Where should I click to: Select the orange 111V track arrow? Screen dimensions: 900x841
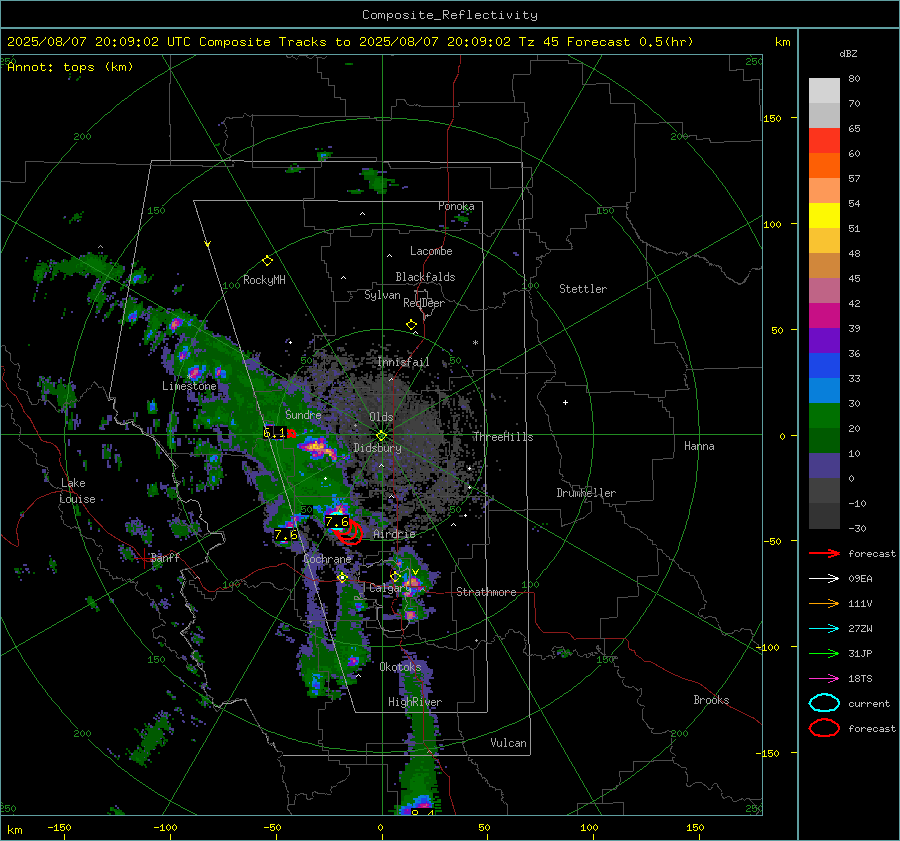pyautogui.click(x=824, y=603)
